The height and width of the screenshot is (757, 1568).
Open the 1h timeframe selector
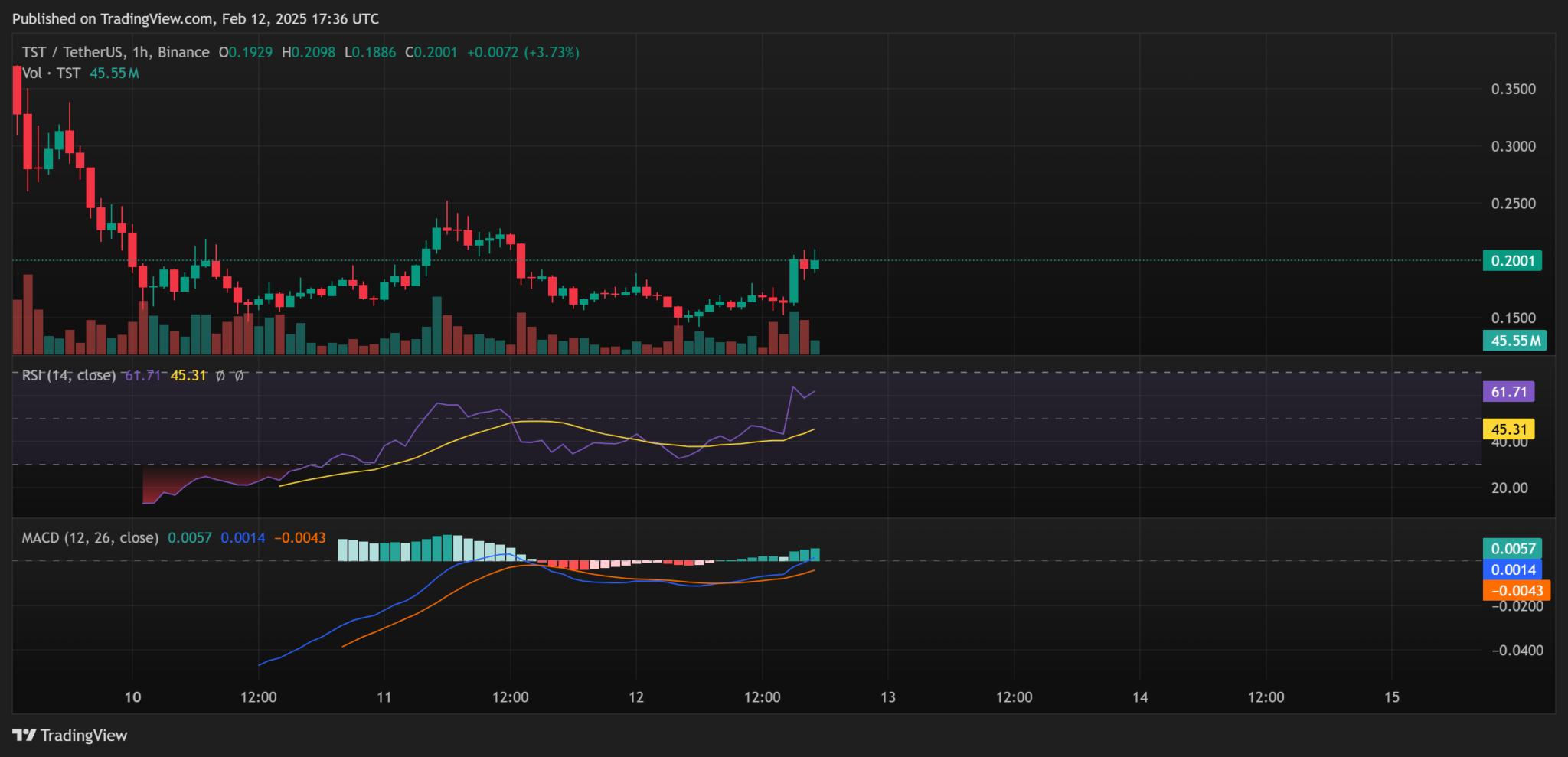click(x=140, y=52)
